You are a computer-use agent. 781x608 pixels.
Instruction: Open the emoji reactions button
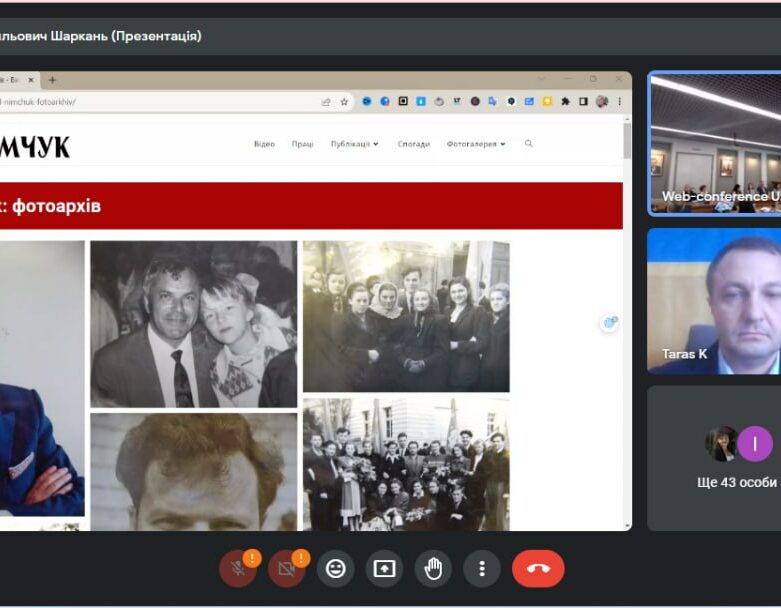pyautogui.click(x=336, y=569)
